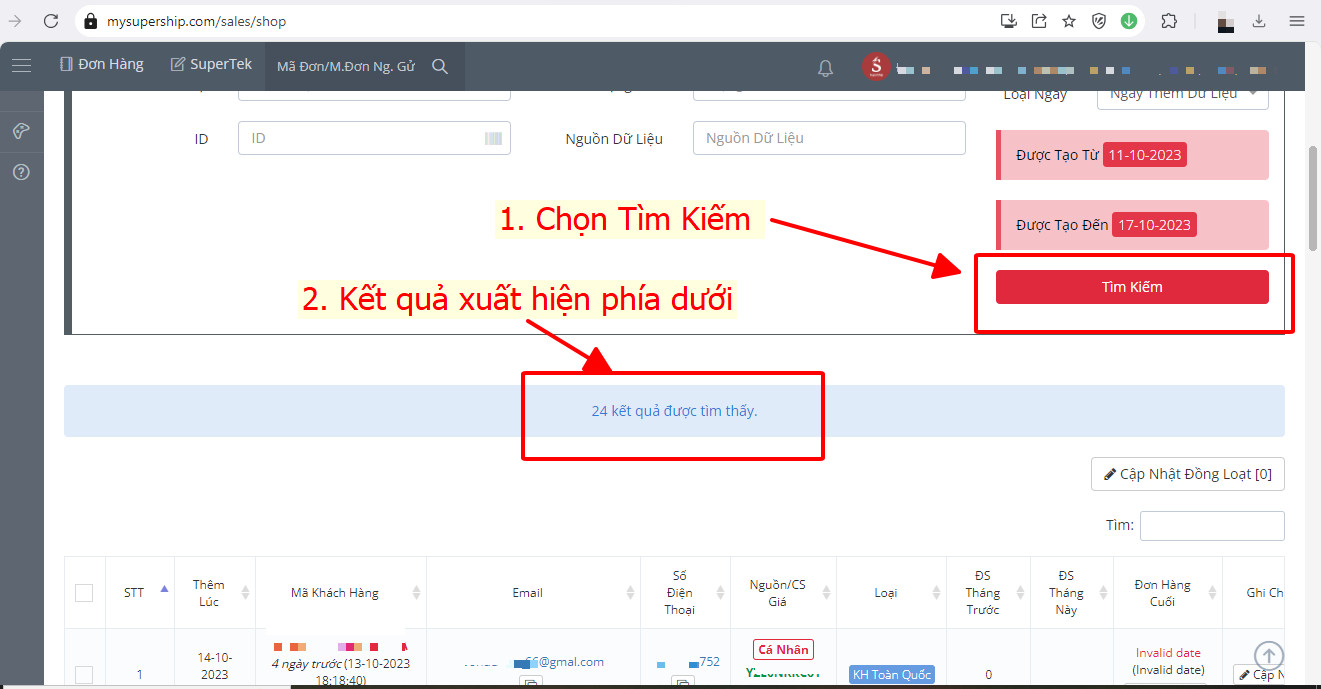The height and width of the screenshot is (689, 1321).
Task: Click the Tìm table filter input box
Action: coord(1212,526)
